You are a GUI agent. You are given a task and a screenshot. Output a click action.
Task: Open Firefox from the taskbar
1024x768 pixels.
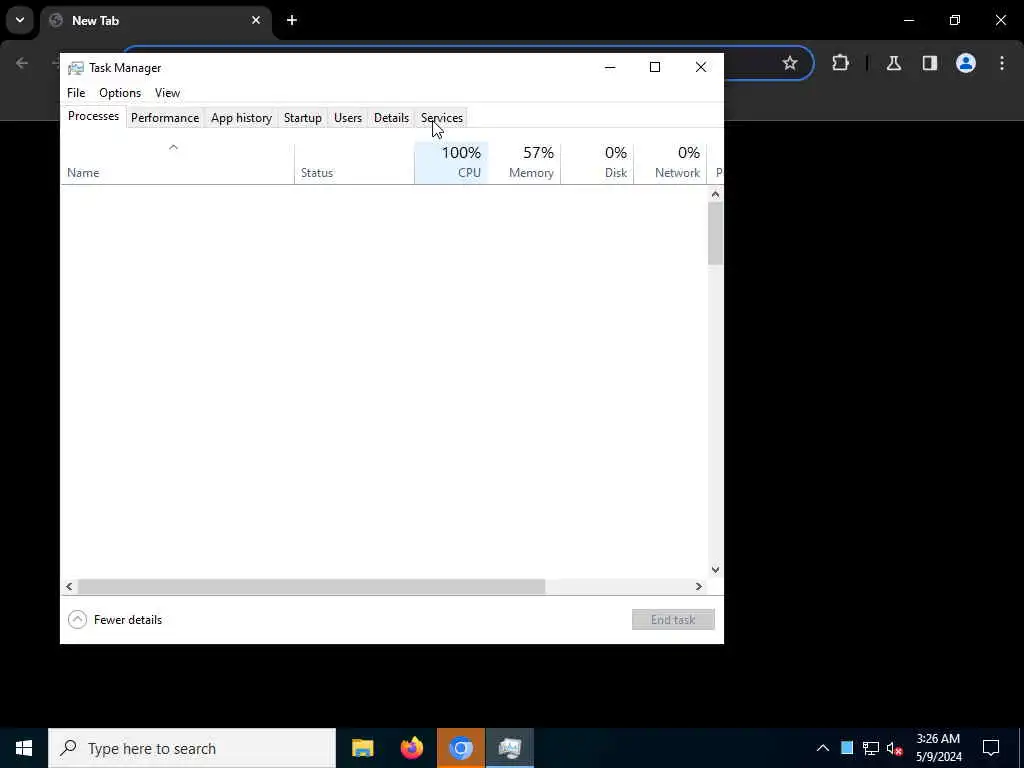(x=411, y=748)
